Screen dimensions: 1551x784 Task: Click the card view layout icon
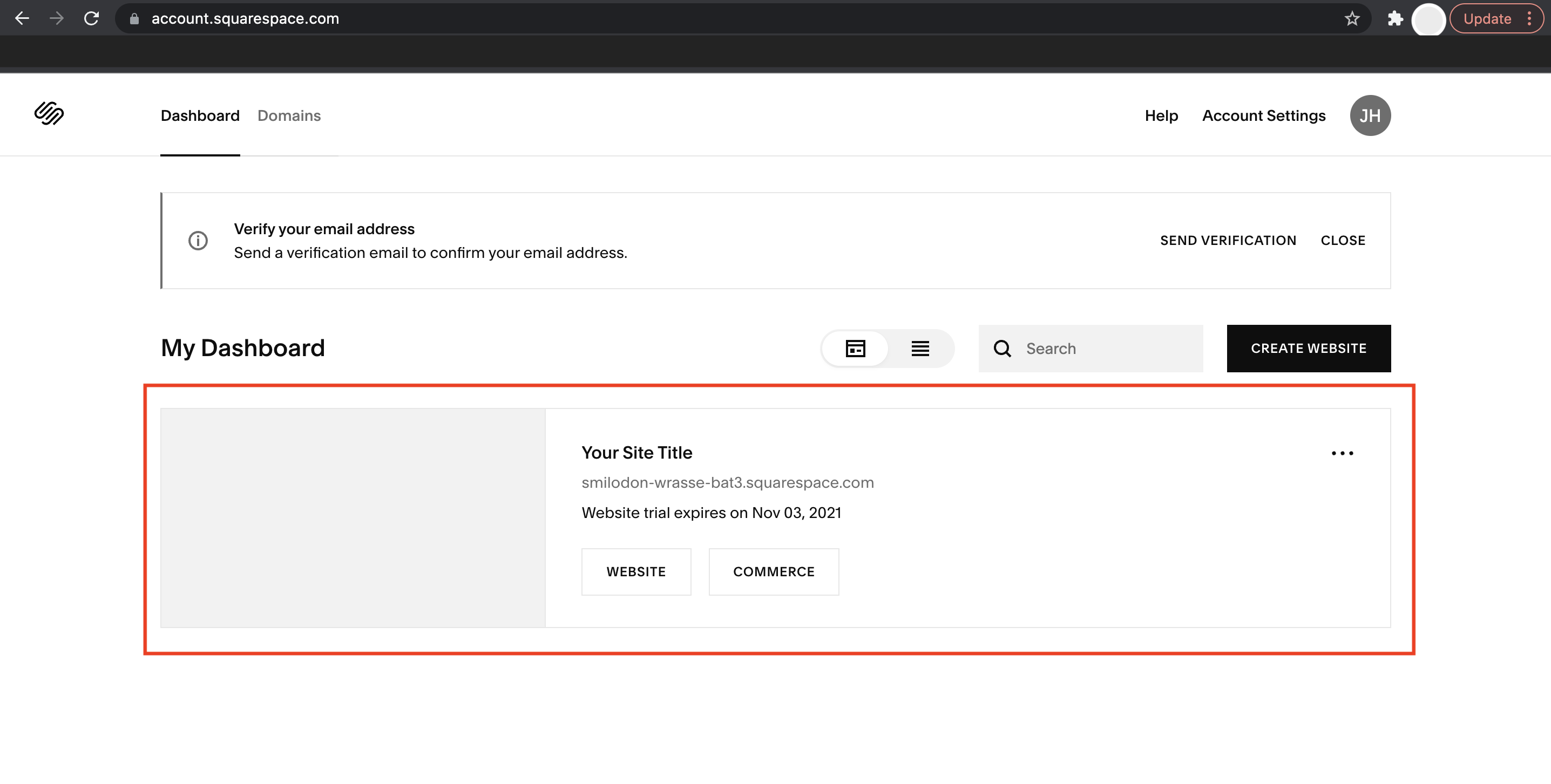[855, 348]
